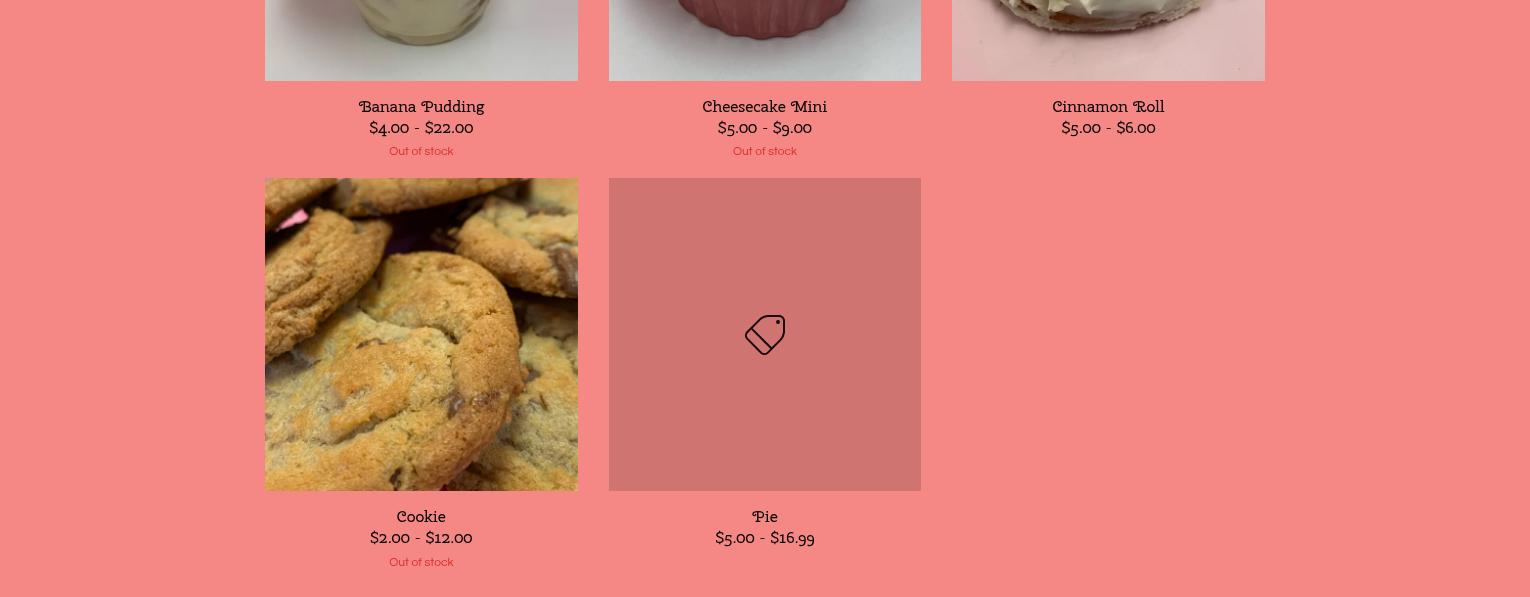Screen dimensions: 1530x597
Task: Select the $4.00 - $22.00 price range
Action: 421,128
